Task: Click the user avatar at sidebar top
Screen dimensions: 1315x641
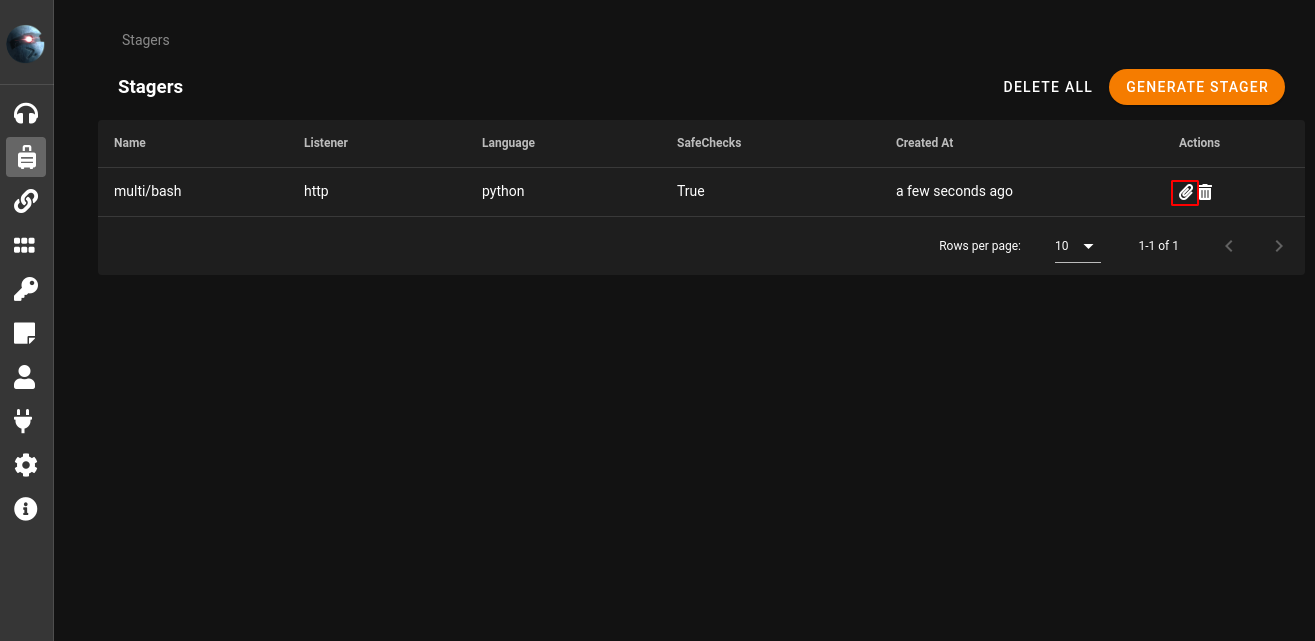Action: 26,44
